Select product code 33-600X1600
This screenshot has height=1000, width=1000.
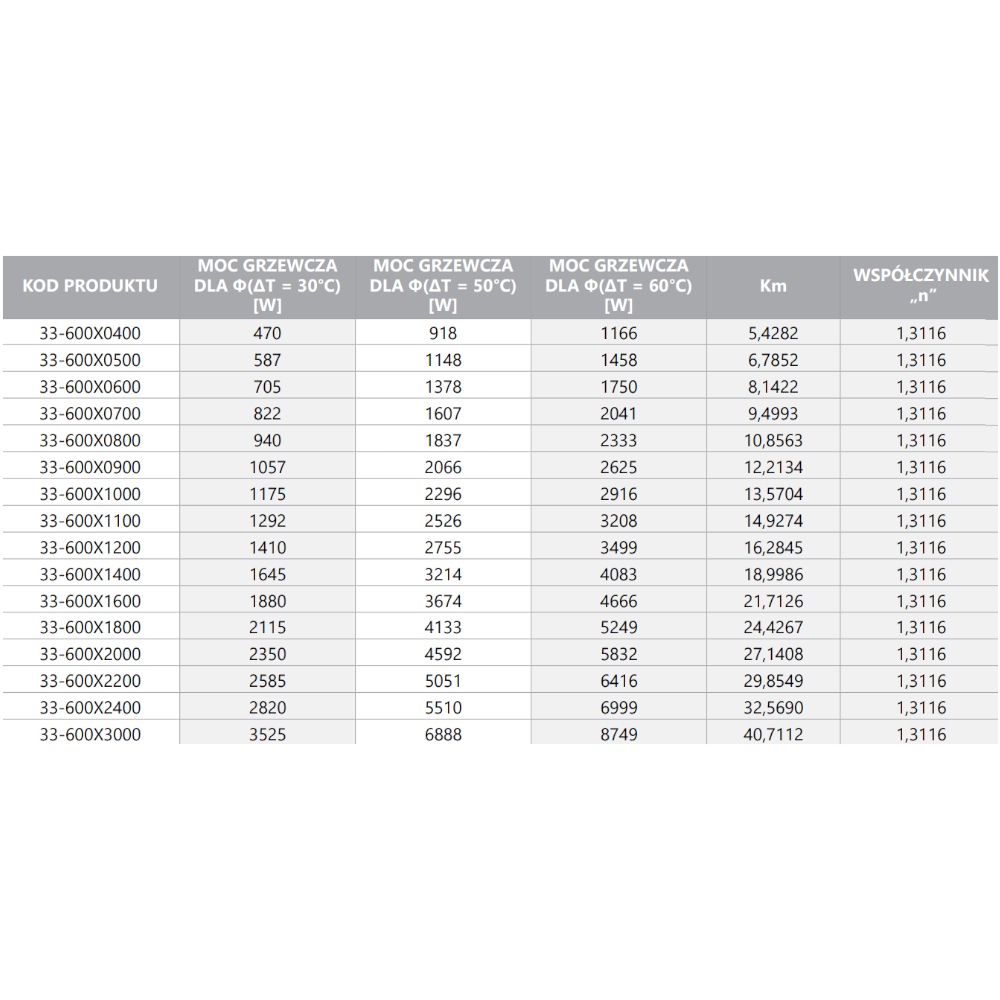click(90, 601)
